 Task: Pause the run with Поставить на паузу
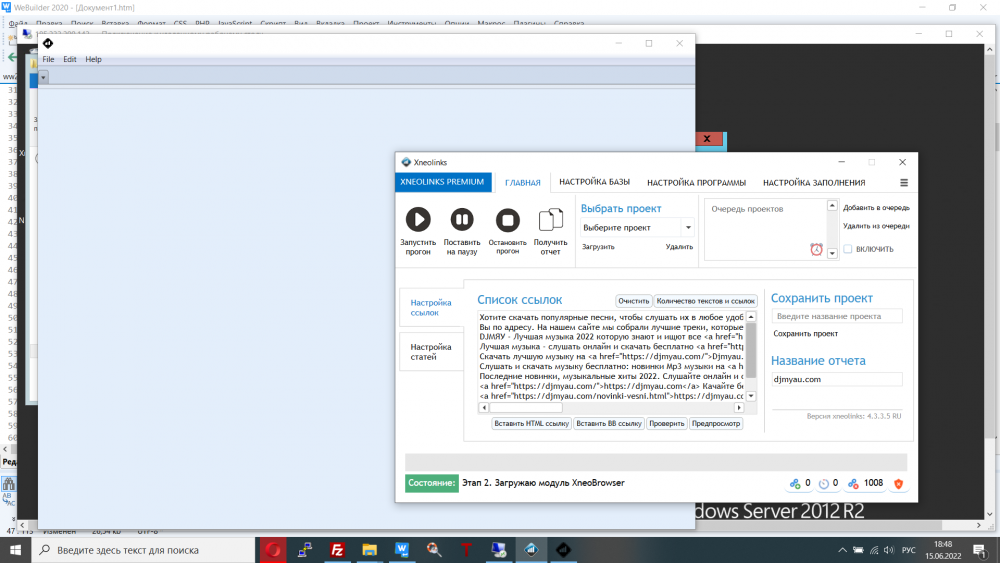462,220
